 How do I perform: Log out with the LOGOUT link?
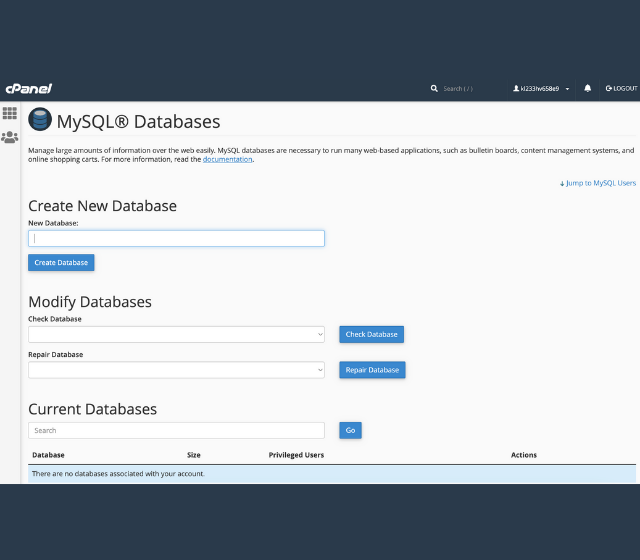click(621, 89)
